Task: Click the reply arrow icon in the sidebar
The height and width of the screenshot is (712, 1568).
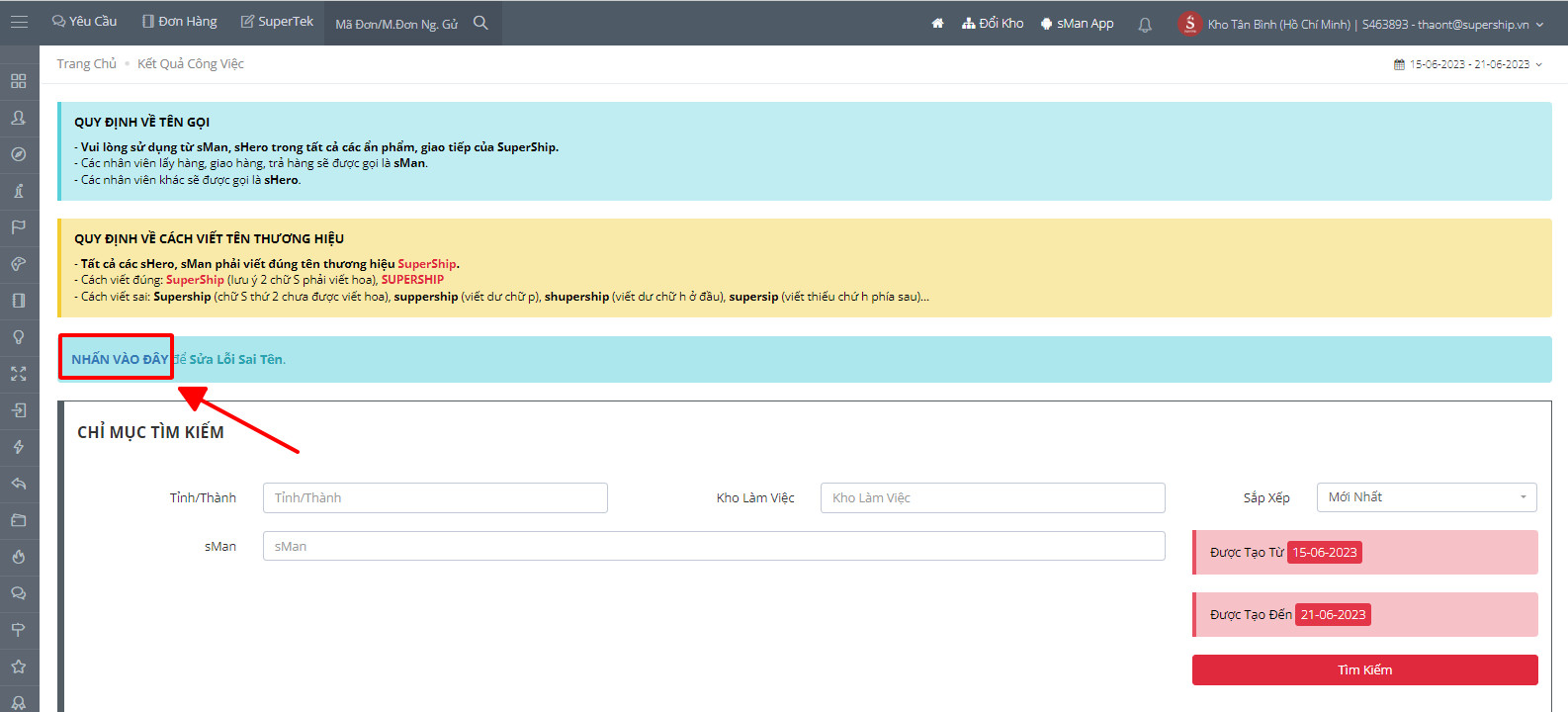Action: point(19,484)
